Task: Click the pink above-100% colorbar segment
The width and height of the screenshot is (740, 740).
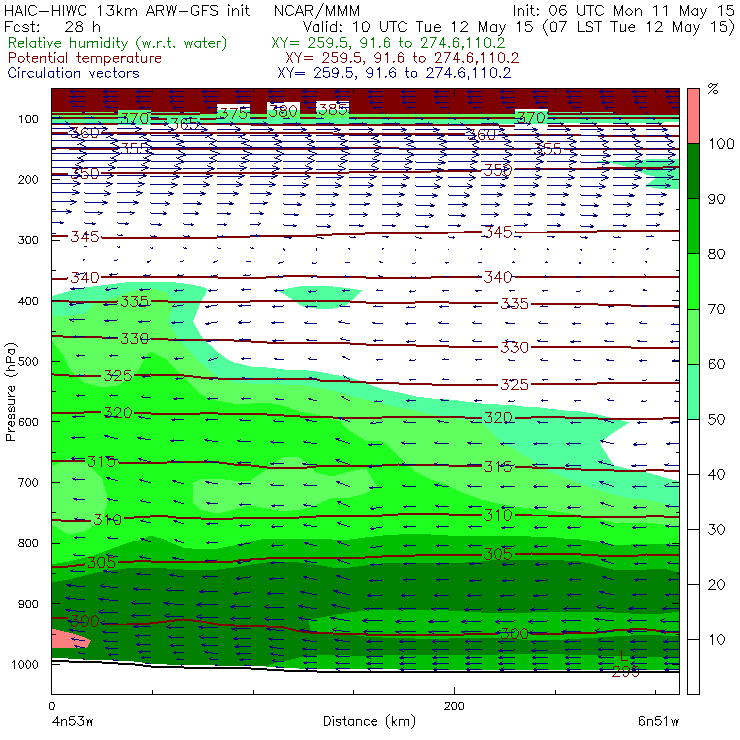Action: 693,116
